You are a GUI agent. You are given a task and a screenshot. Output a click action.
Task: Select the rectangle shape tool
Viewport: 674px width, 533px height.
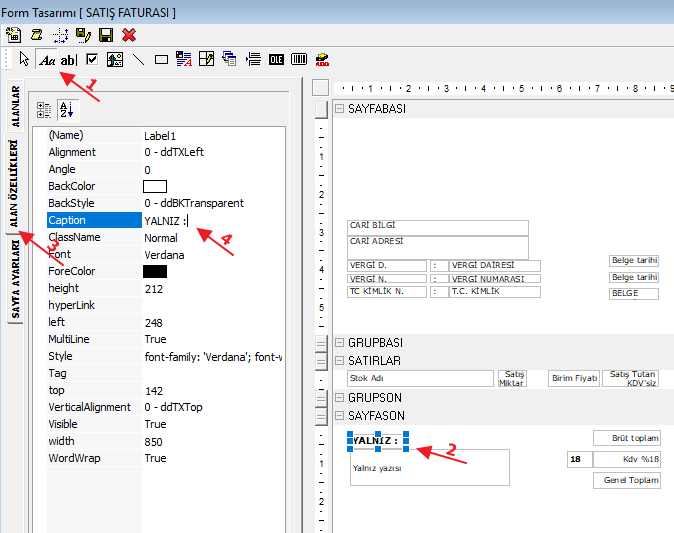click(x=161, y=59)
